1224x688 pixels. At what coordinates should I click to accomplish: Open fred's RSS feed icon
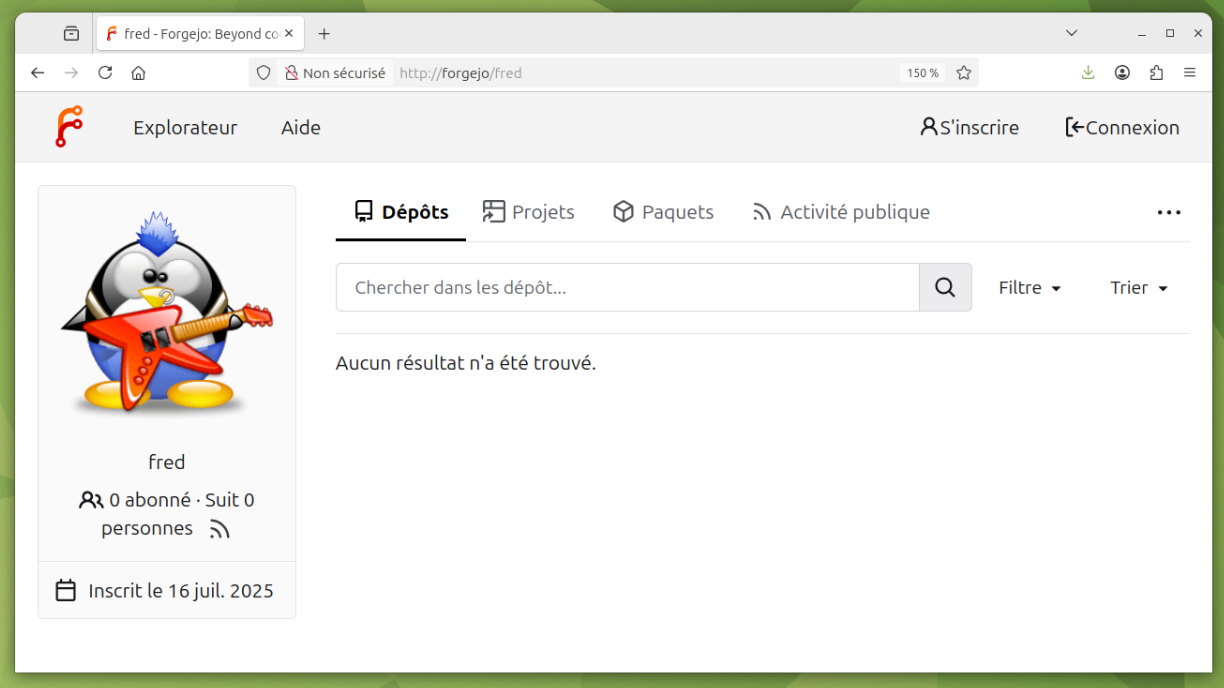pos(220,529)
